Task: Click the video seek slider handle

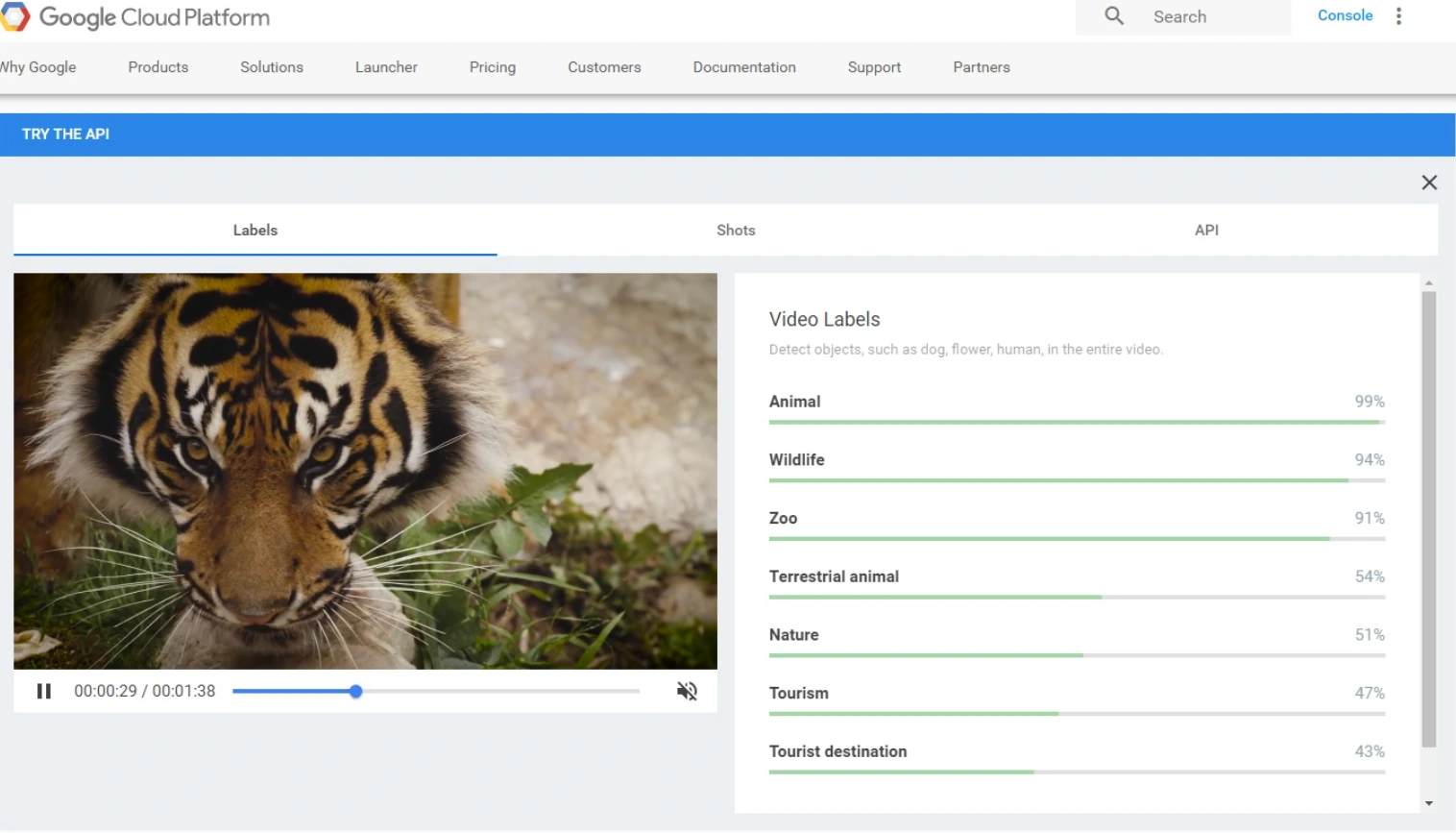Action: pyautogui.click(x=356, y=691)
